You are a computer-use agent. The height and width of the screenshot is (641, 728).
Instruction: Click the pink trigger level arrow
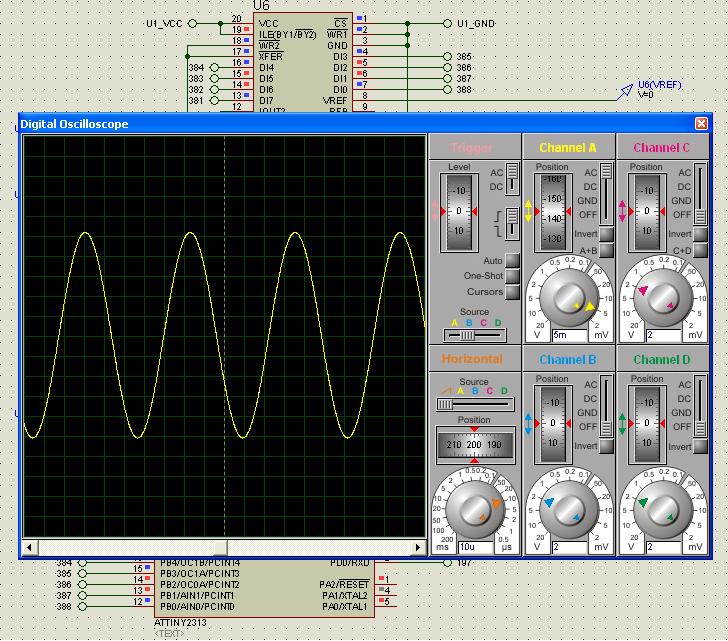point(435,211)
